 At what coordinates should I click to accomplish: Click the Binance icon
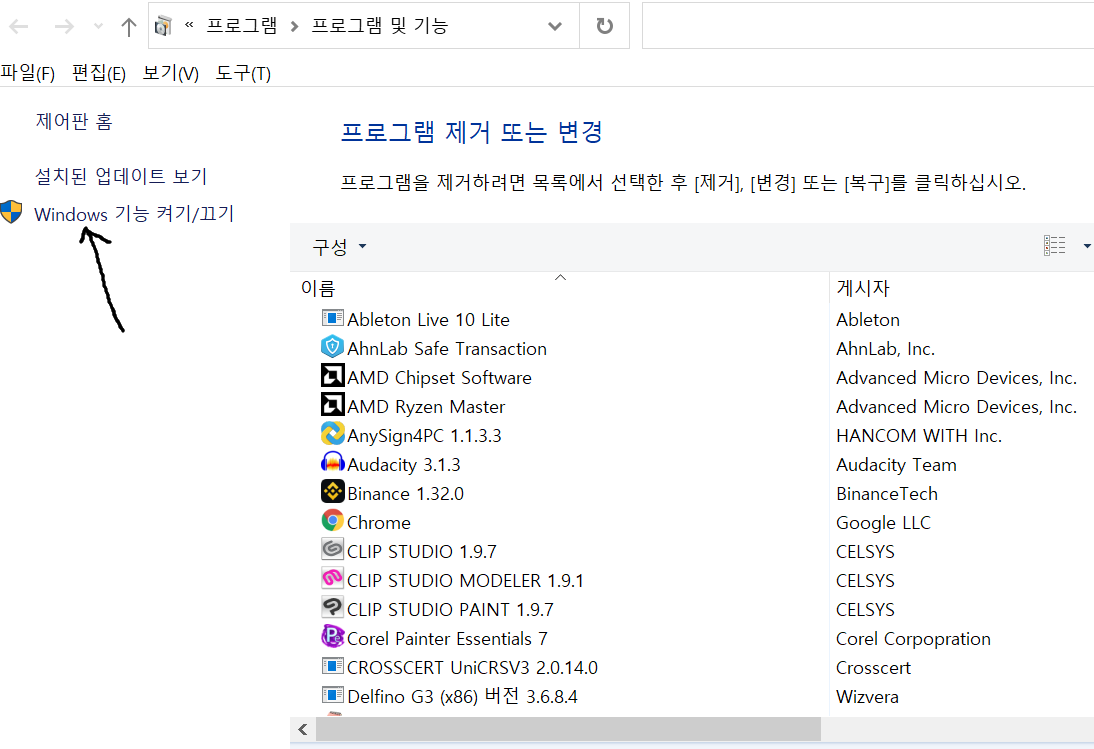coord(332,492)
